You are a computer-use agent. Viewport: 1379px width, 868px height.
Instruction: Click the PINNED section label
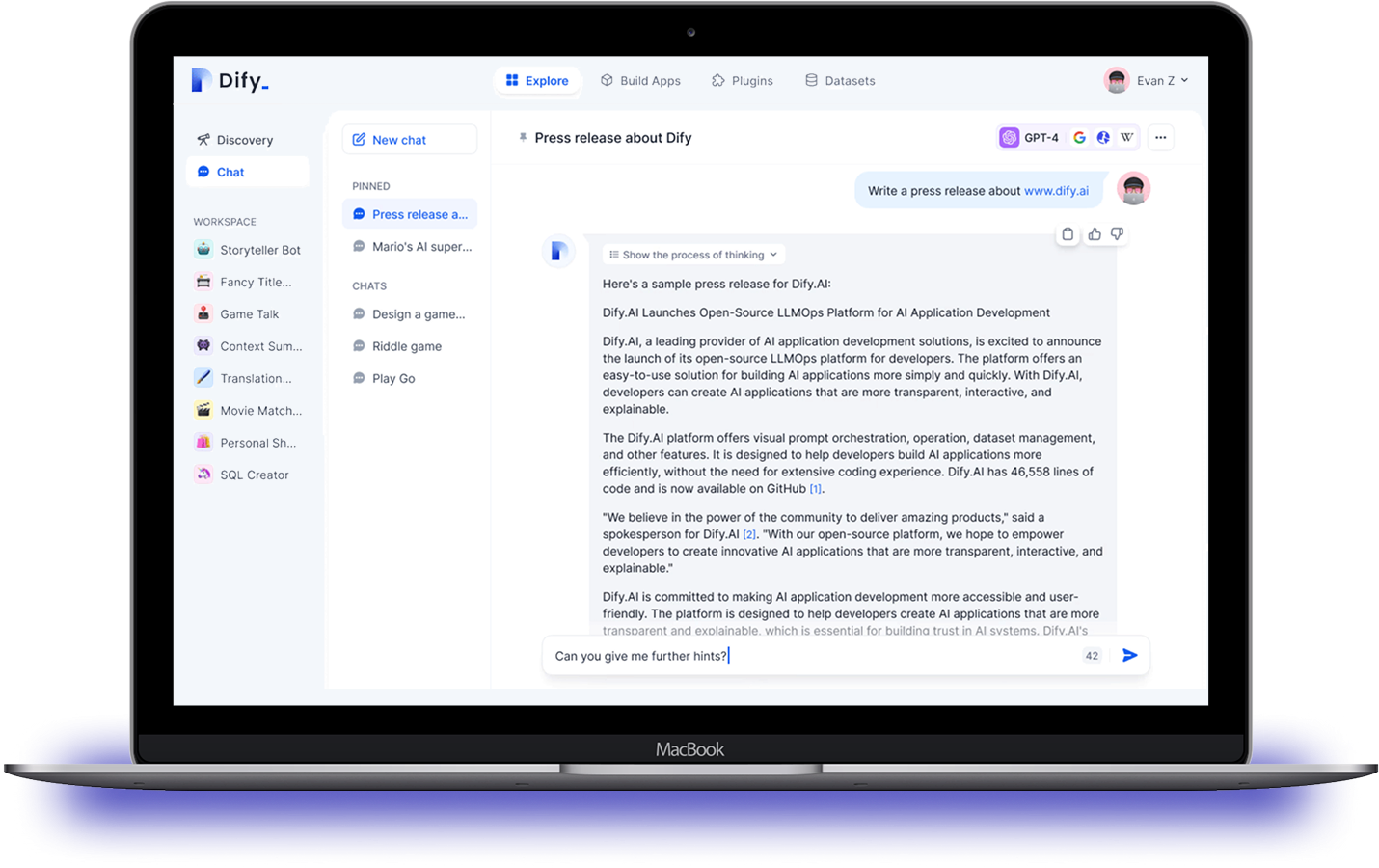point(371,186)
